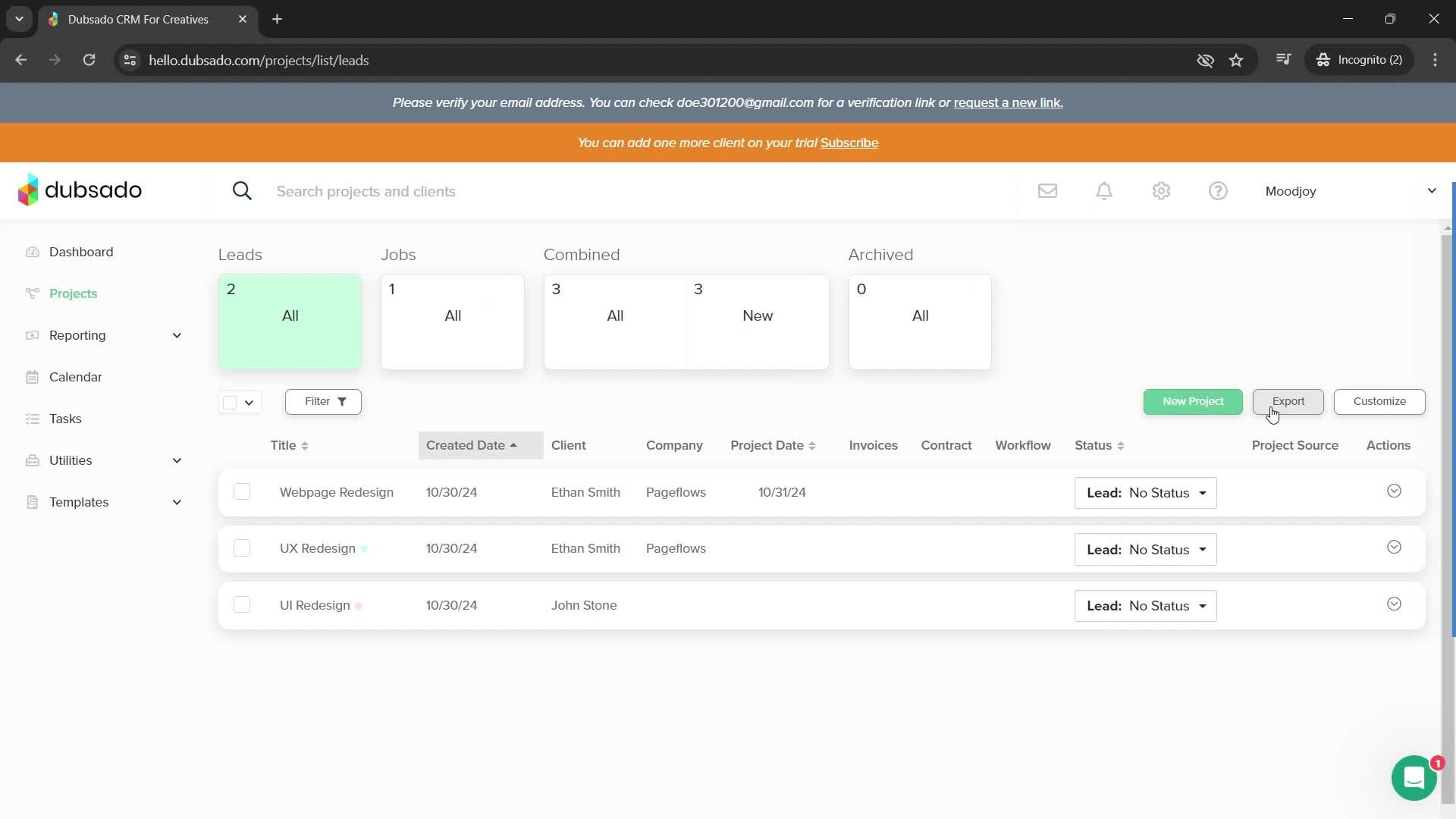Screen dimensions: 1456x819
Task: Check the UX Redesign row checkbox
Action: coord(242,548)
